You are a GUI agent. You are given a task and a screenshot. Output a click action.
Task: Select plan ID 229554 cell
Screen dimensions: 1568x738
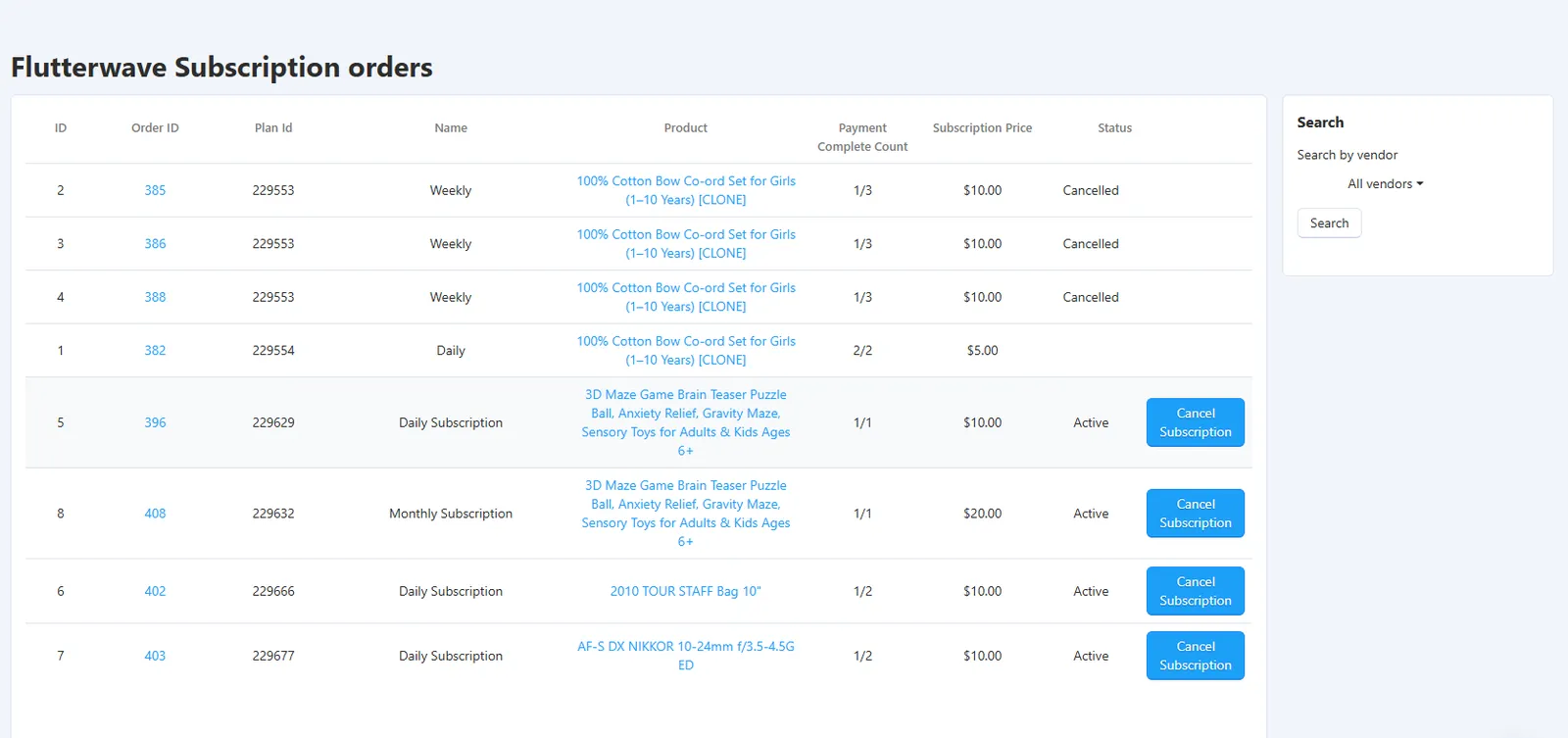(x=273, y=350)
